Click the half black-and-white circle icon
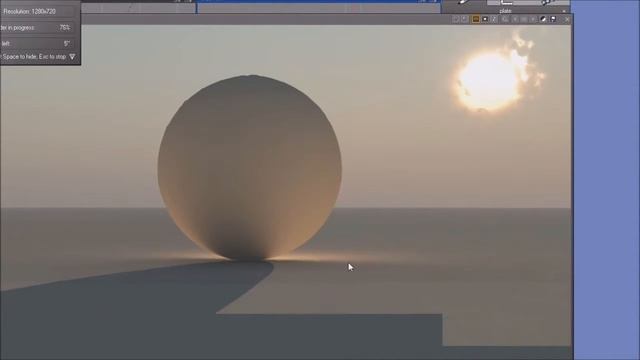 (x=543, y=19)
